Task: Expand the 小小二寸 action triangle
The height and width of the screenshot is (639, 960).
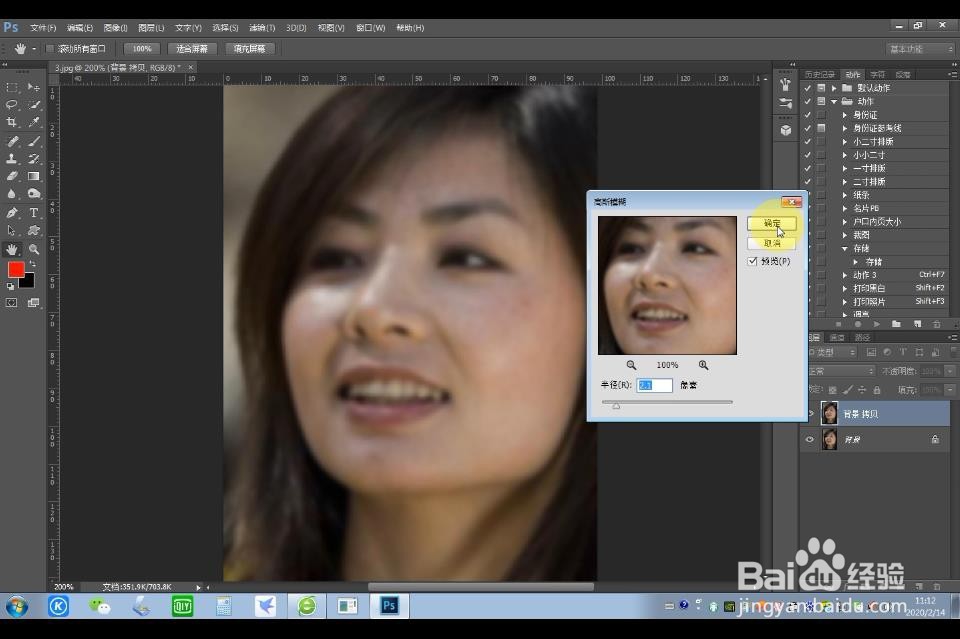Action: [x=845, y=155]
